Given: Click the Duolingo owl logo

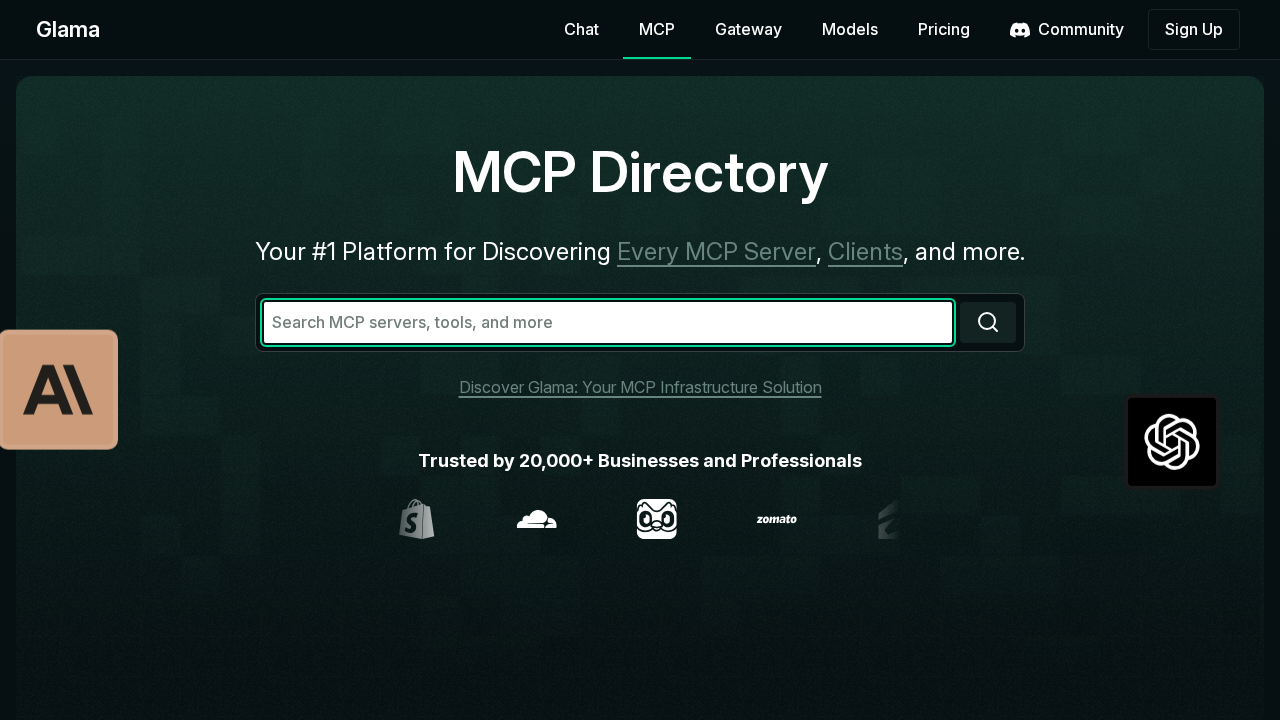Looking at the screenshot, I should click(x=657, y=519).
